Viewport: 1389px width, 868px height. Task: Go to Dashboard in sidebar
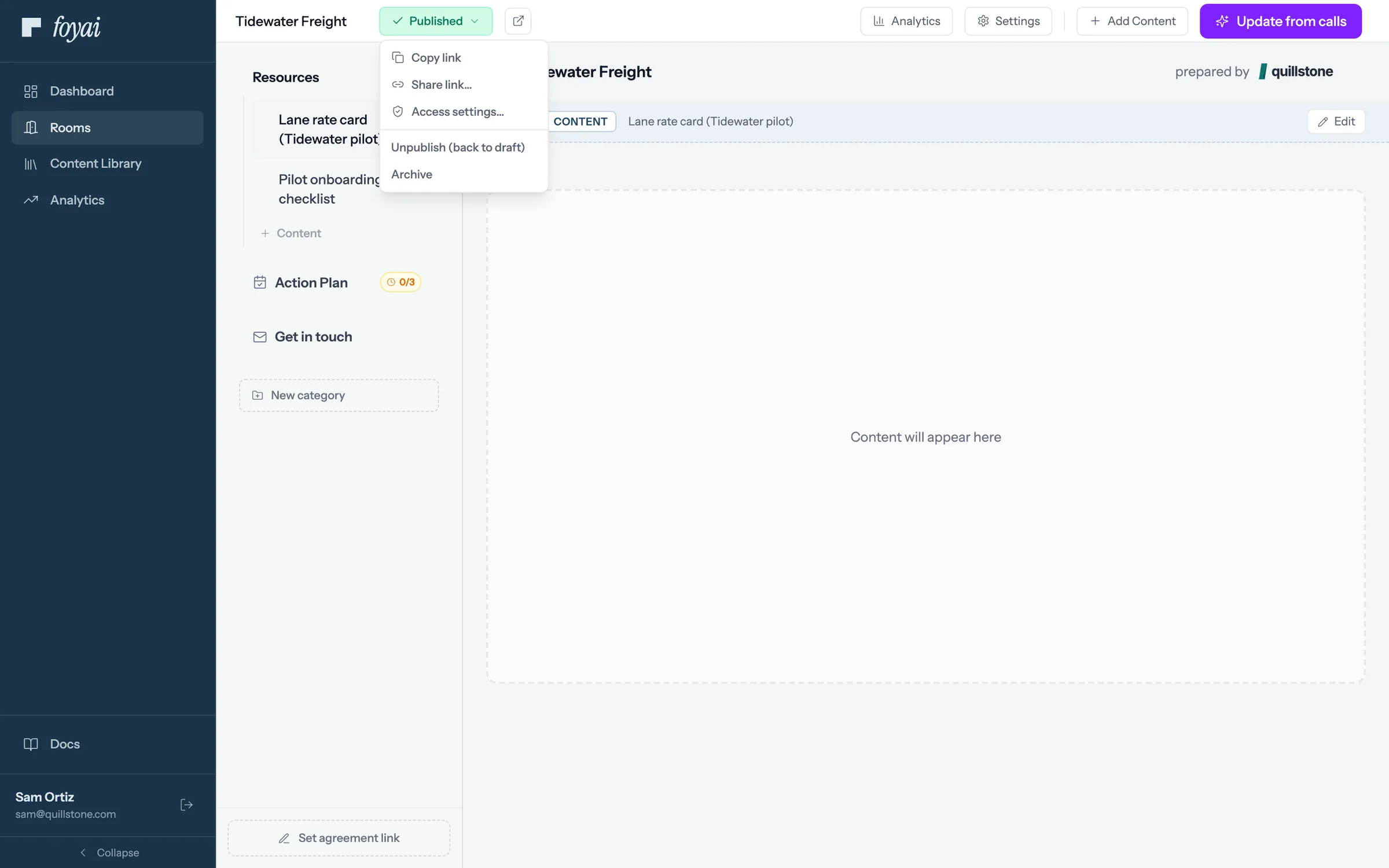[x=108, y=91]
